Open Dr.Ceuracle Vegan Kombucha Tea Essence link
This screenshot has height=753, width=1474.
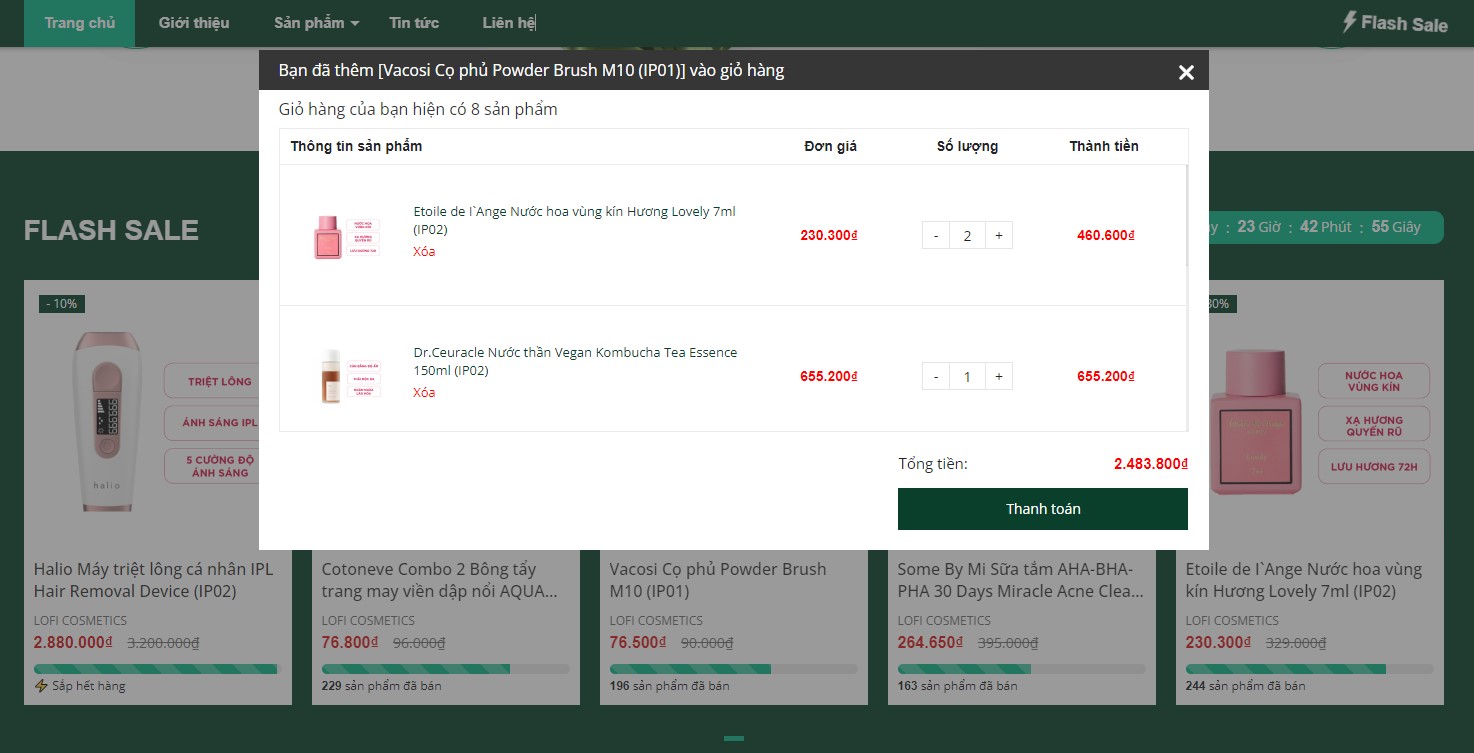coord(575,361)
